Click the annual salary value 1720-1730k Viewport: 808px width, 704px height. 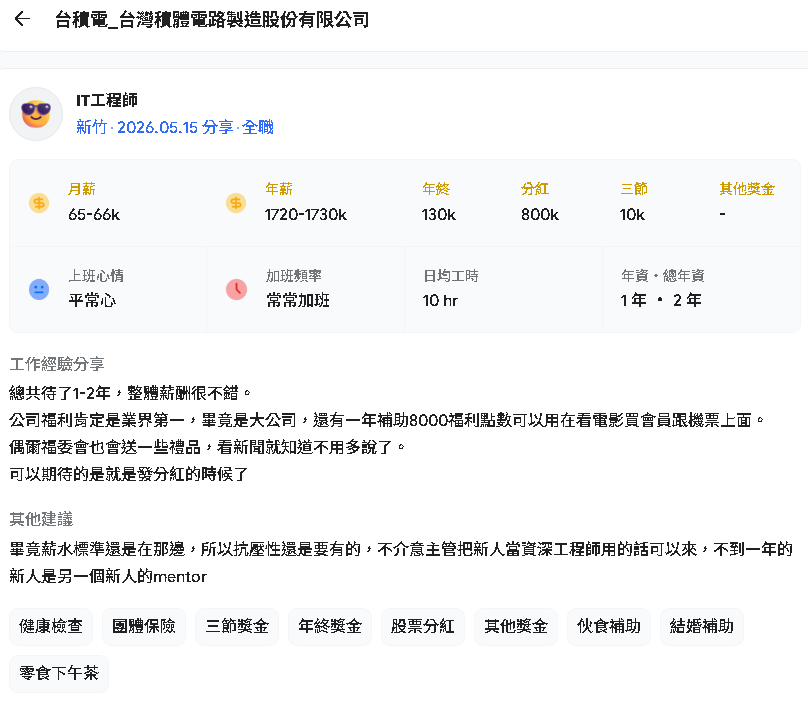click(x=306, y=214)
